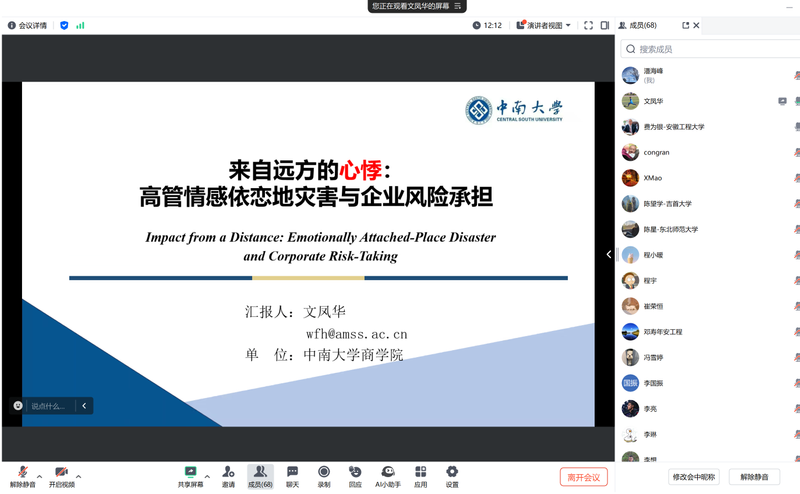
Task: Open the speaker view (演讲者视图) dropdown
Action: (545, 25)
